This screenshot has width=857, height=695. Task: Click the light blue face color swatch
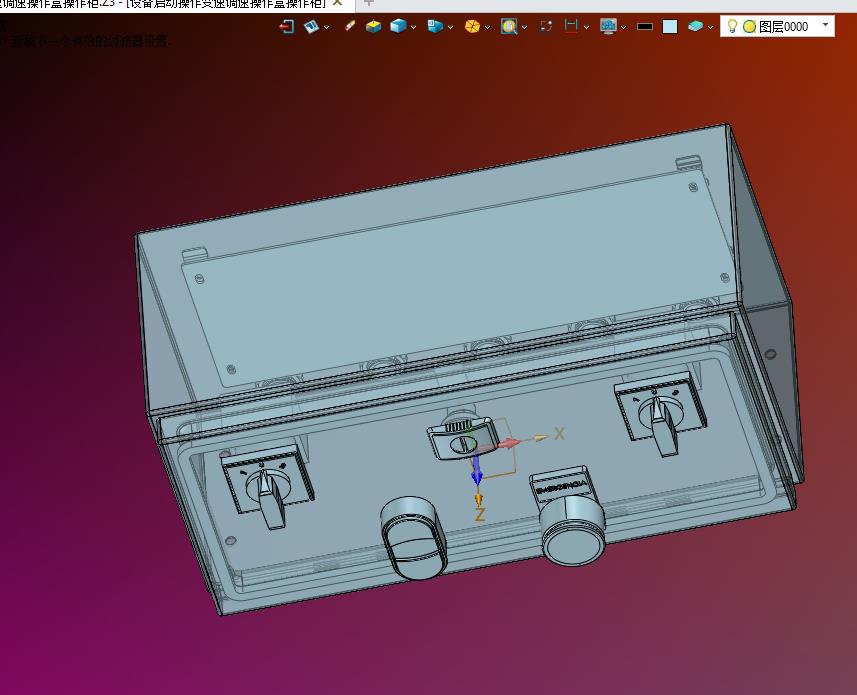670,27
